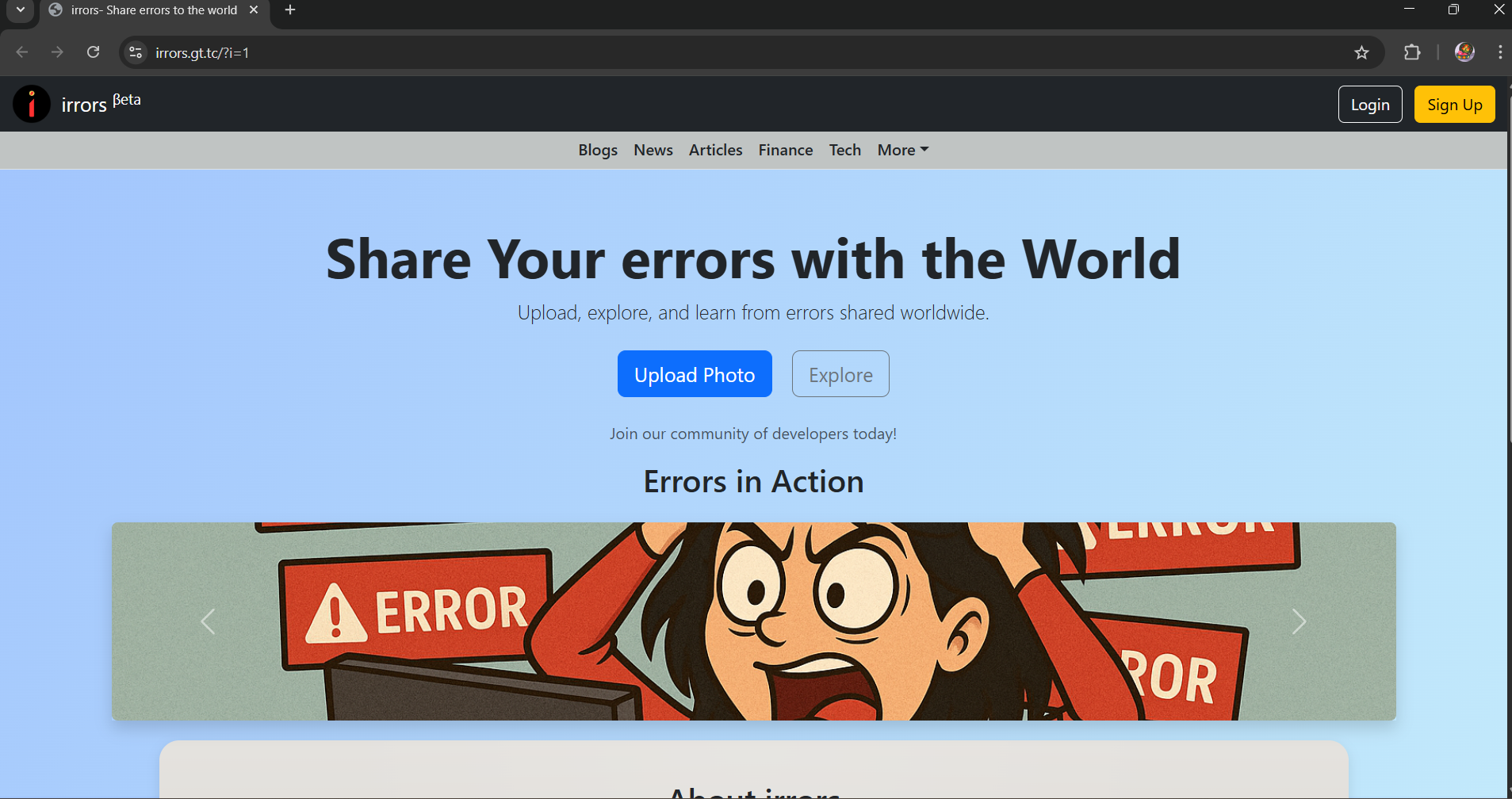The height and width of the screenshot is (799, 1512).
Task: Click 'Join our community of developers today!' text
Action: [x=753, y=434]
